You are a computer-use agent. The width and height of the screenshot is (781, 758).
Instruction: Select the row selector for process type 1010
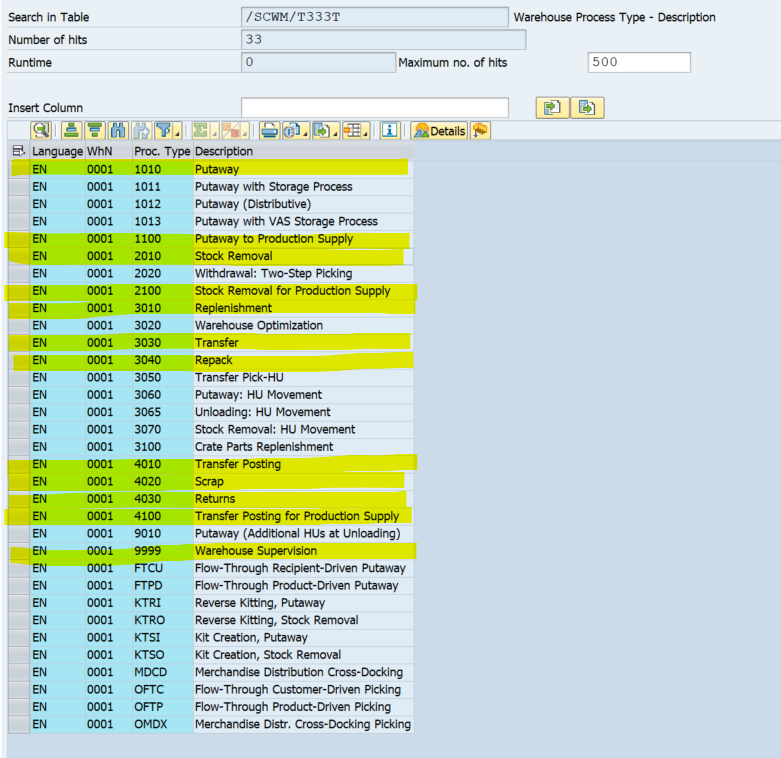19,169
